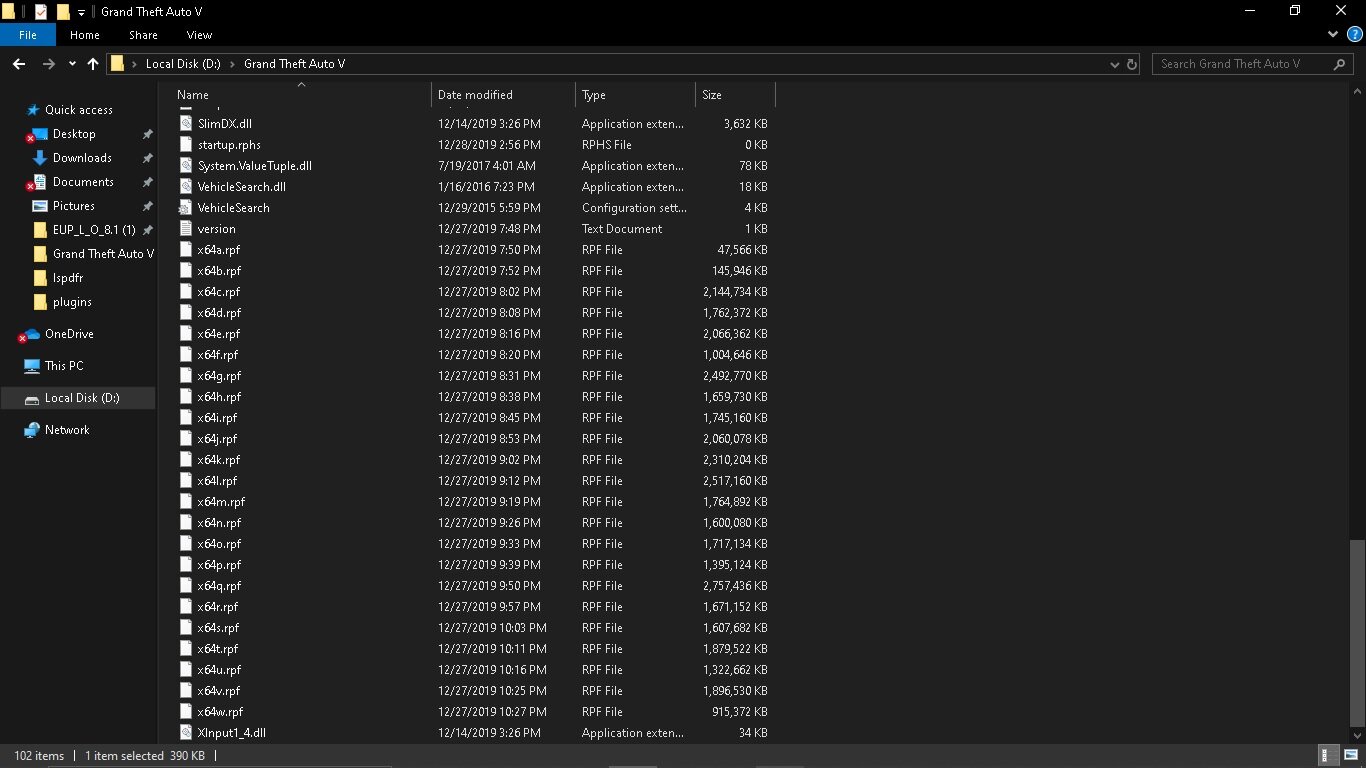
Task: Click the version text document icon
Action: [x=186, y=229]
